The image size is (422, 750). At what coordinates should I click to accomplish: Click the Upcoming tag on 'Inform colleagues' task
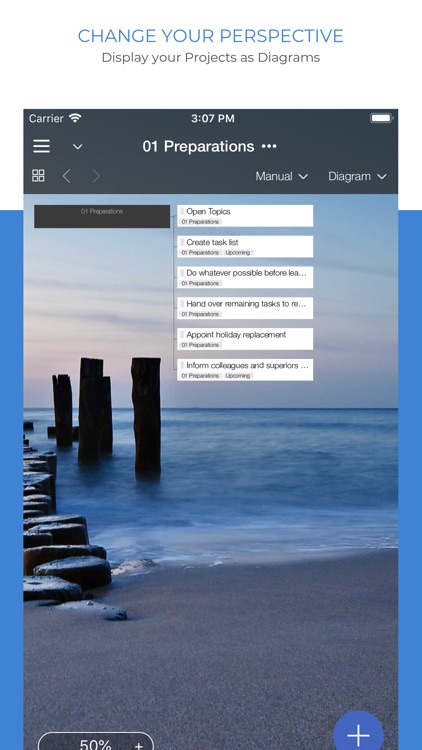coord(238,376)
